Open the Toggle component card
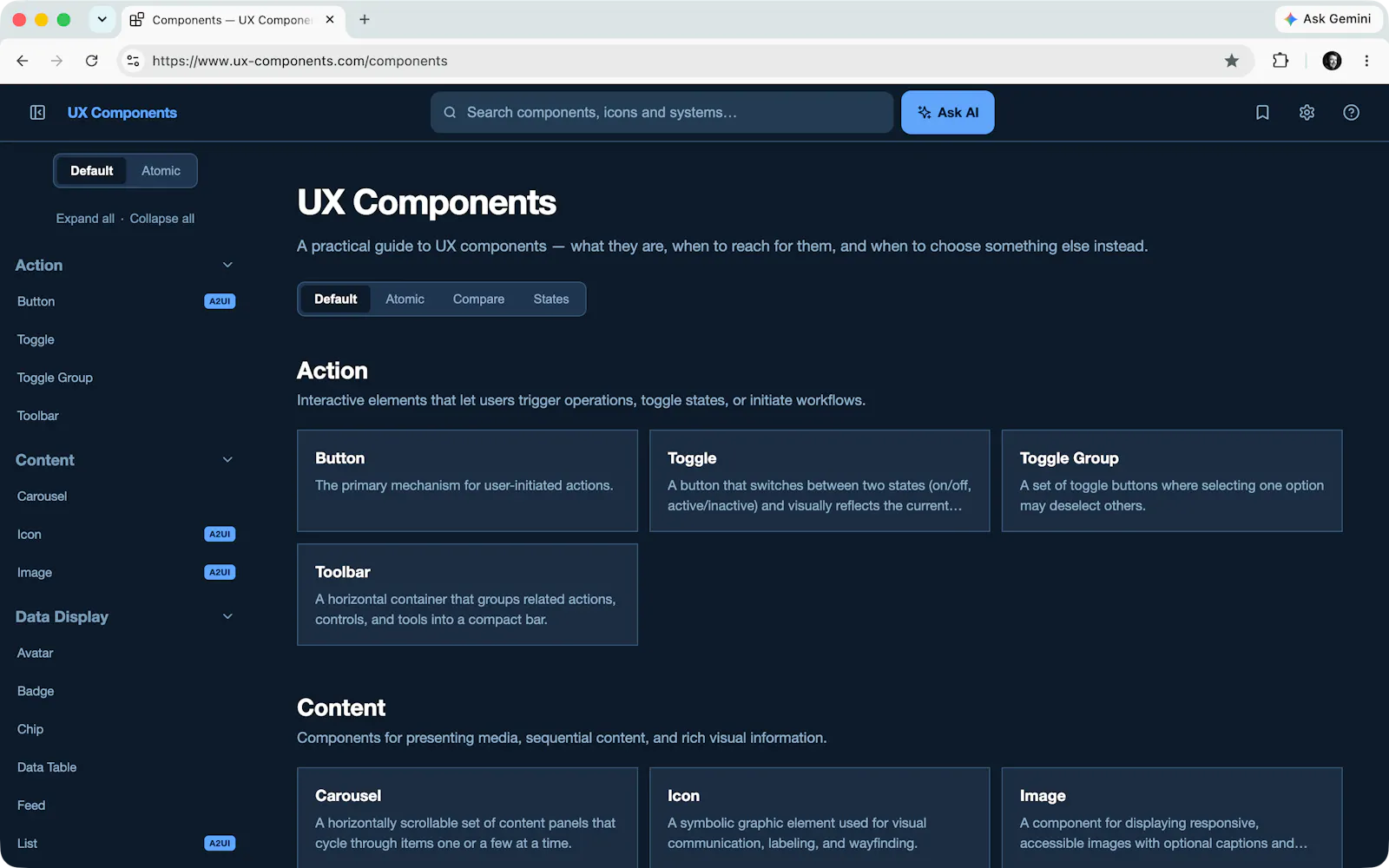Viewport: 1389px width, 868px height. (x=820, y=481)
